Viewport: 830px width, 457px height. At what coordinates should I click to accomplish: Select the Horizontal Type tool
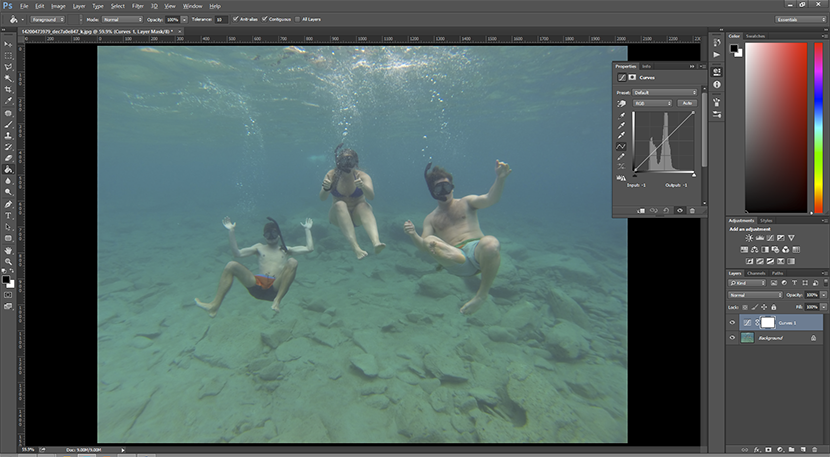tap(8, 216)
